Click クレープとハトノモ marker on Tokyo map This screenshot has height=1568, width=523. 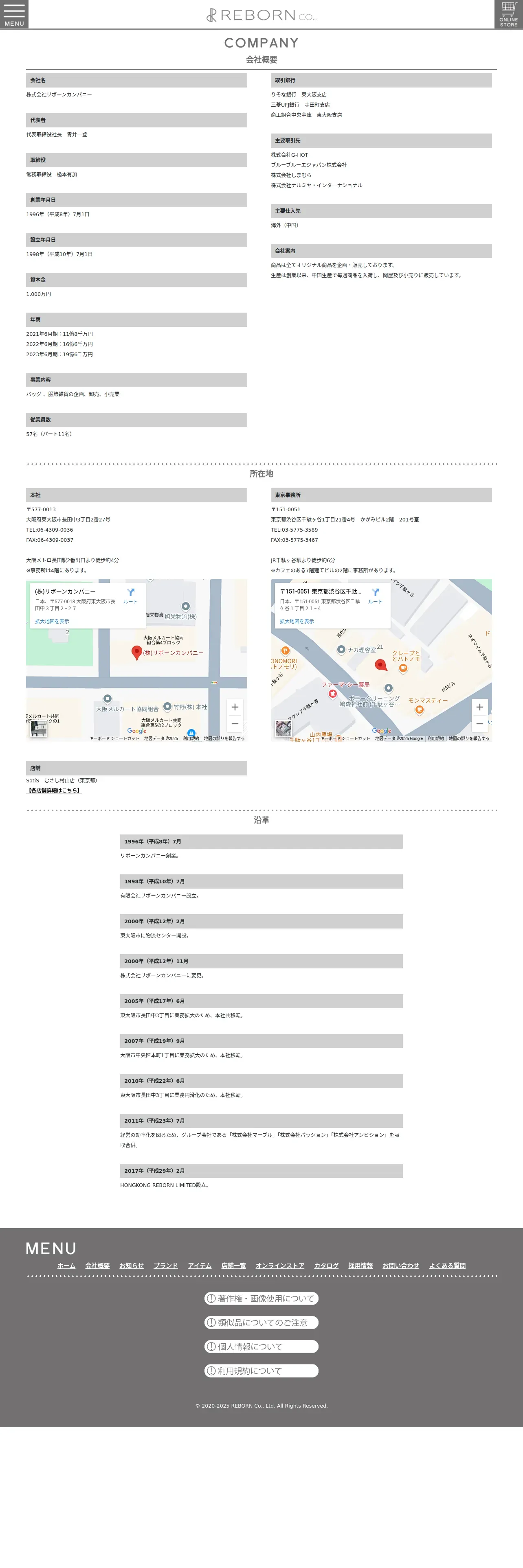coord(403,668)
